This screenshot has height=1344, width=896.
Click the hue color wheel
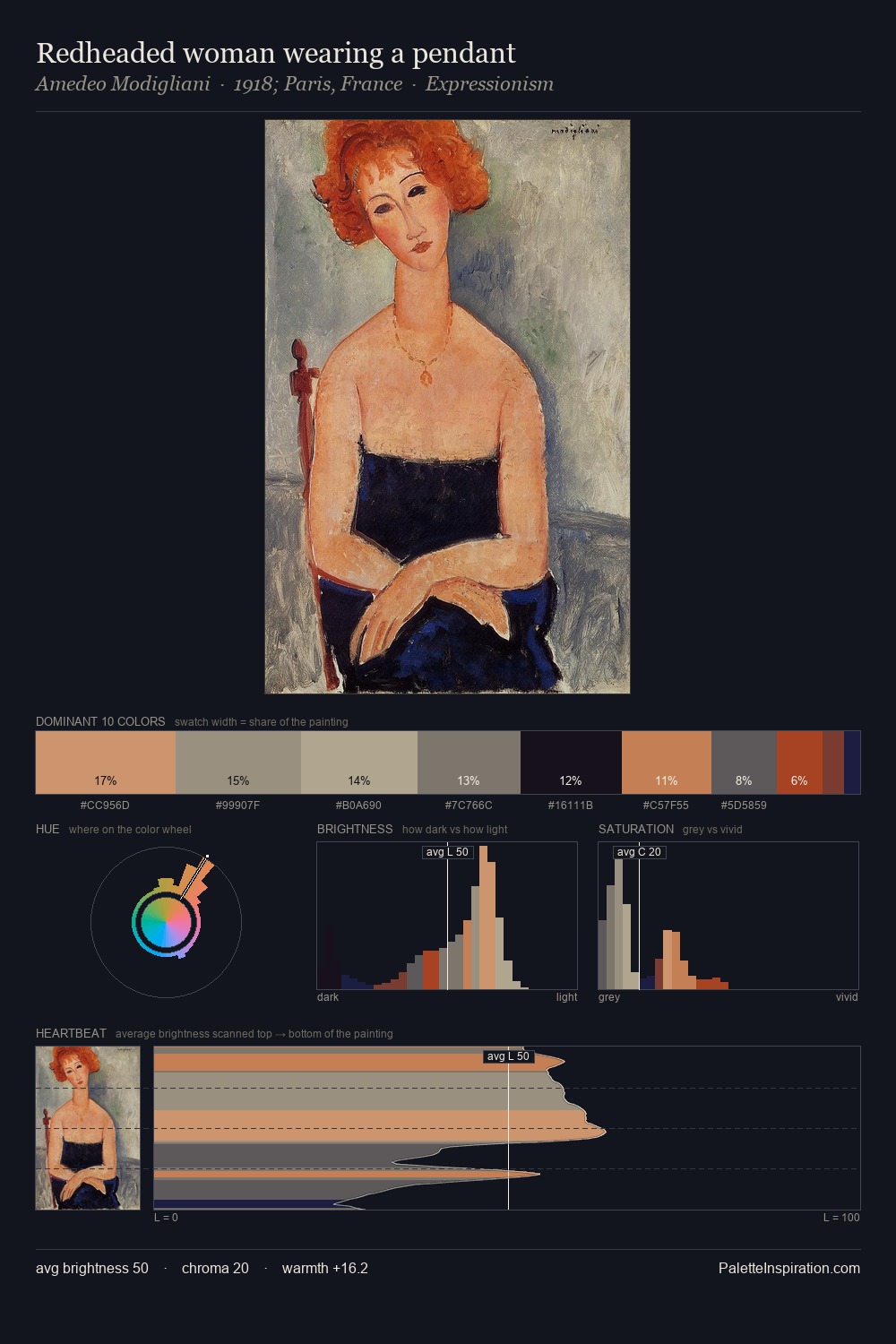click(x=166, y=922)
